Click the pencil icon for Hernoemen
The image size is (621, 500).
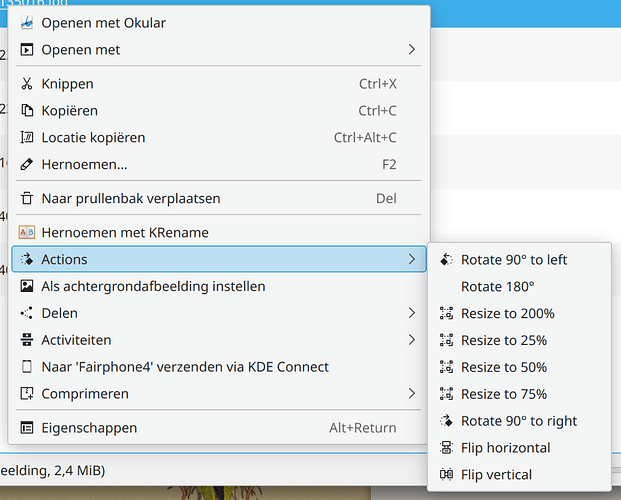point(27,164)
